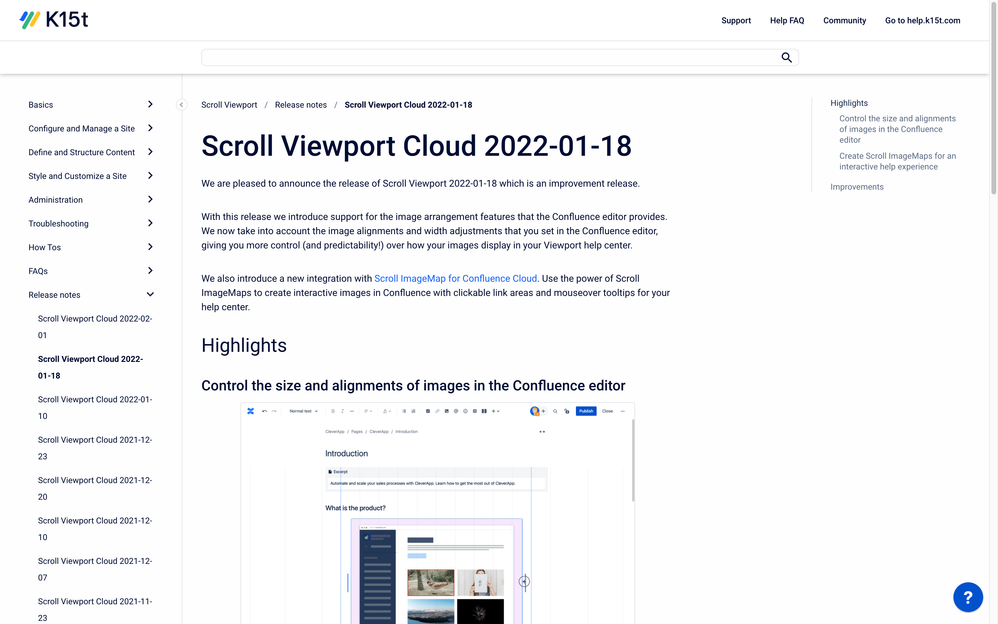The width and height of the screenshot is (998, 624).
Task: Open Scroll Viewport Cloud 2021-12-23 notes
Action: coord(95,448)
